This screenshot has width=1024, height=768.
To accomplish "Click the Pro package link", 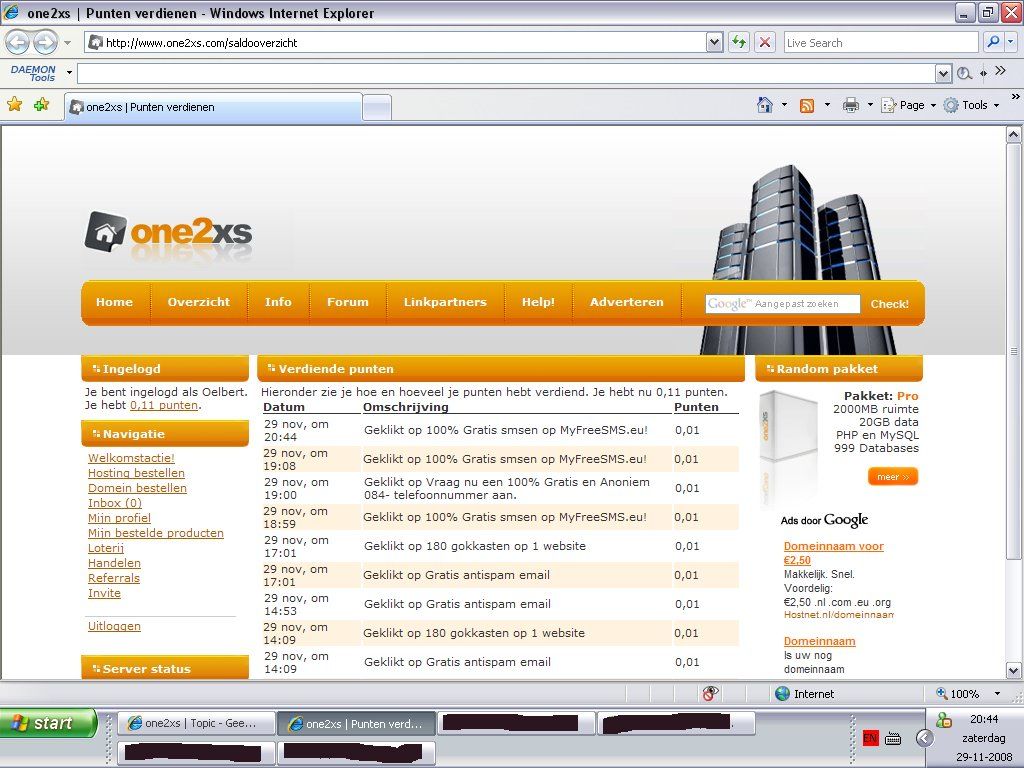I will 907,396.
